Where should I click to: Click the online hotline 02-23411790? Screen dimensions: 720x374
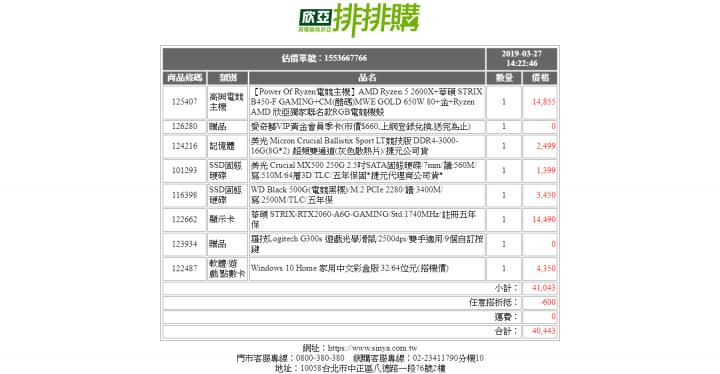(x=435, y=358)
